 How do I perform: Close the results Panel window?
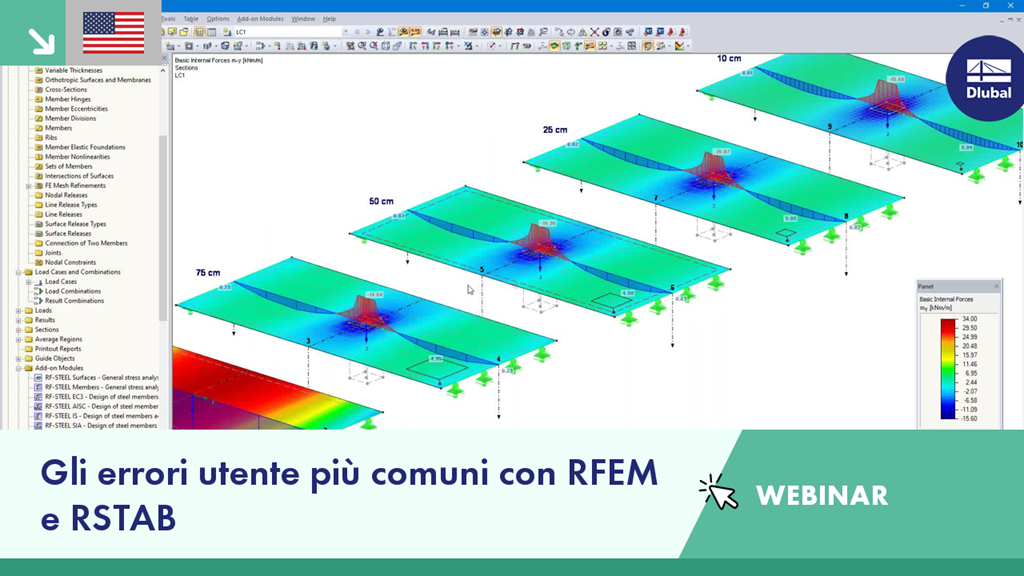(x=997, y=286)
